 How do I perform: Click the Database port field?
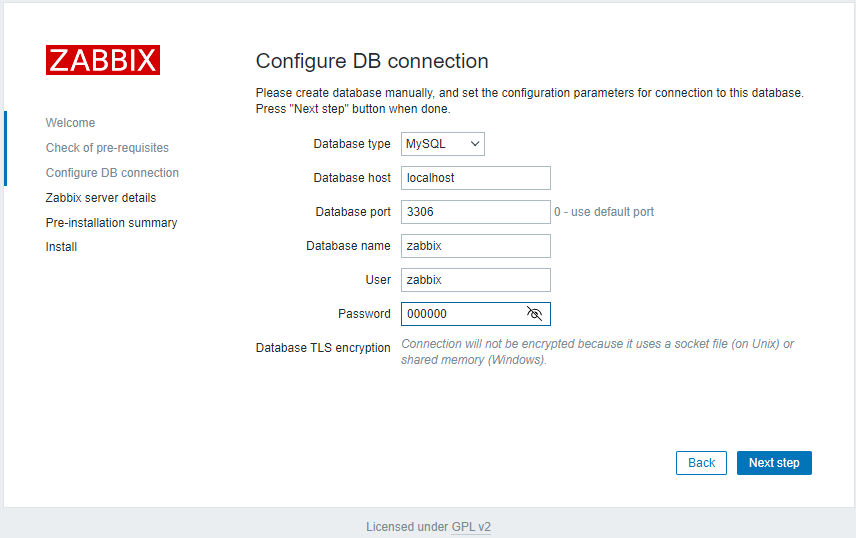(475, 212)
